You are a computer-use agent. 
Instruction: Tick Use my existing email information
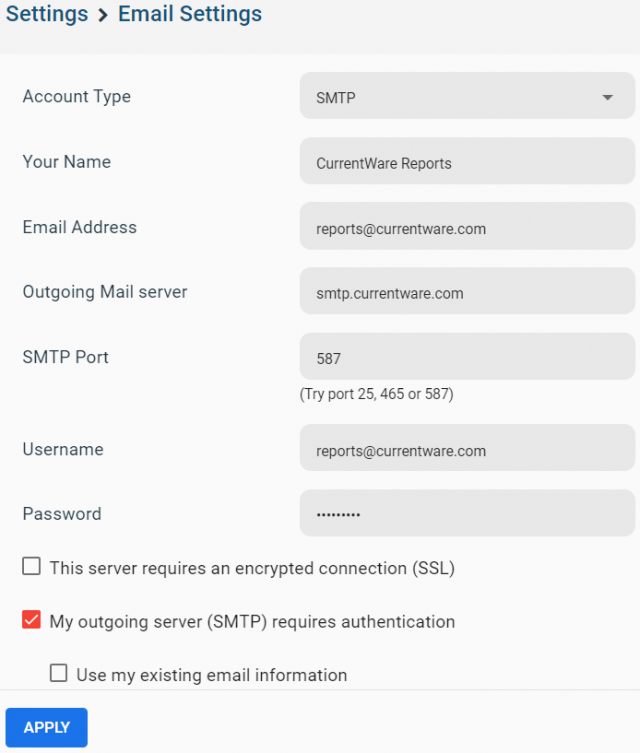(59, 673)
